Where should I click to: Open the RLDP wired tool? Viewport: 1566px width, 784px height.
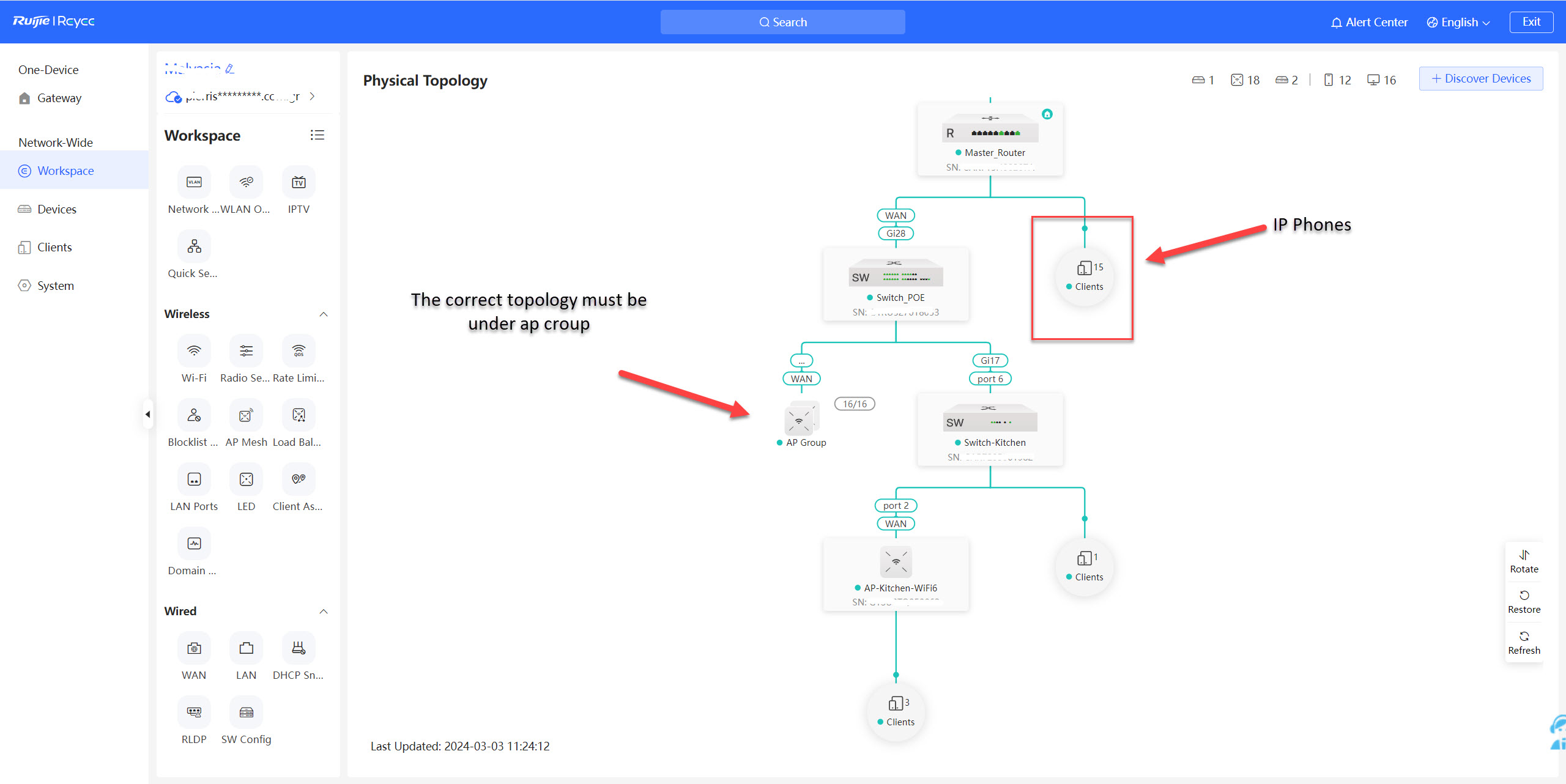tap(194, 712)
